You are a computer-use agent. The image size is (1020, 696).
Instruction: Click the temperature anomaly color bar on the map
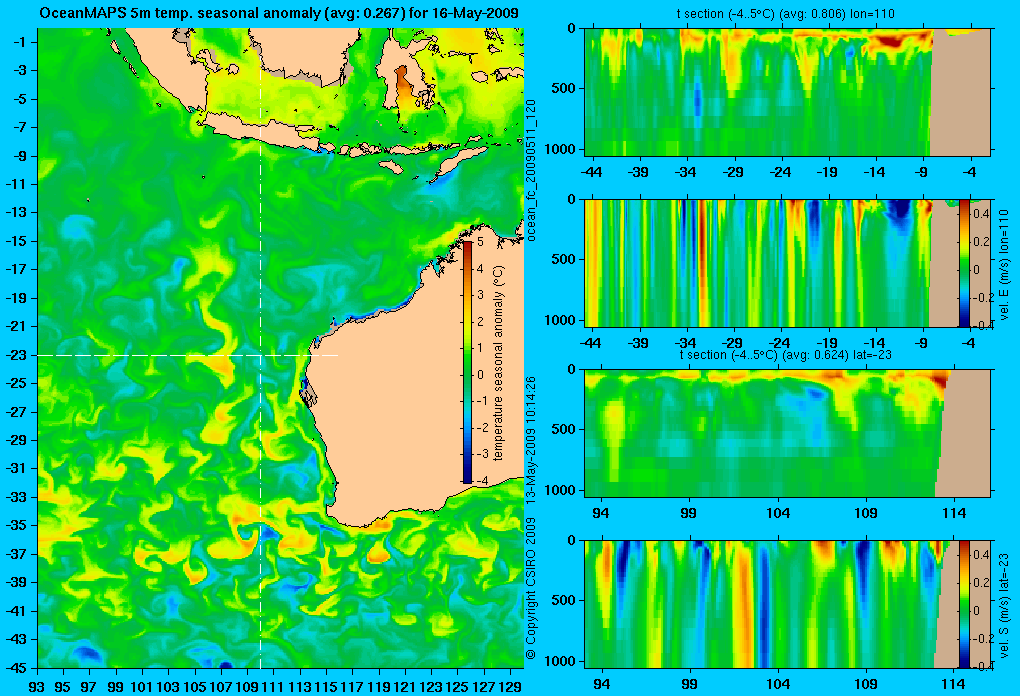click(x=468, y=362)
